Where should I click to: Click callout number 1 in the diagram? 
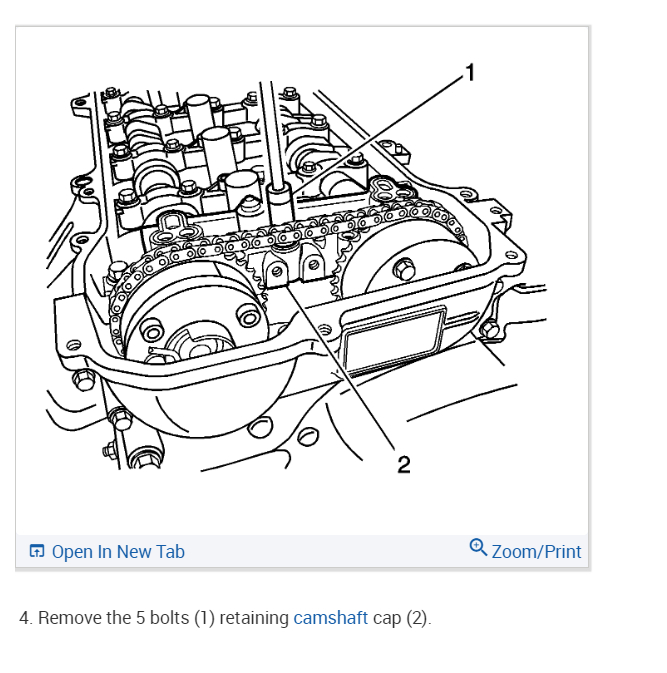coord(470,73)
